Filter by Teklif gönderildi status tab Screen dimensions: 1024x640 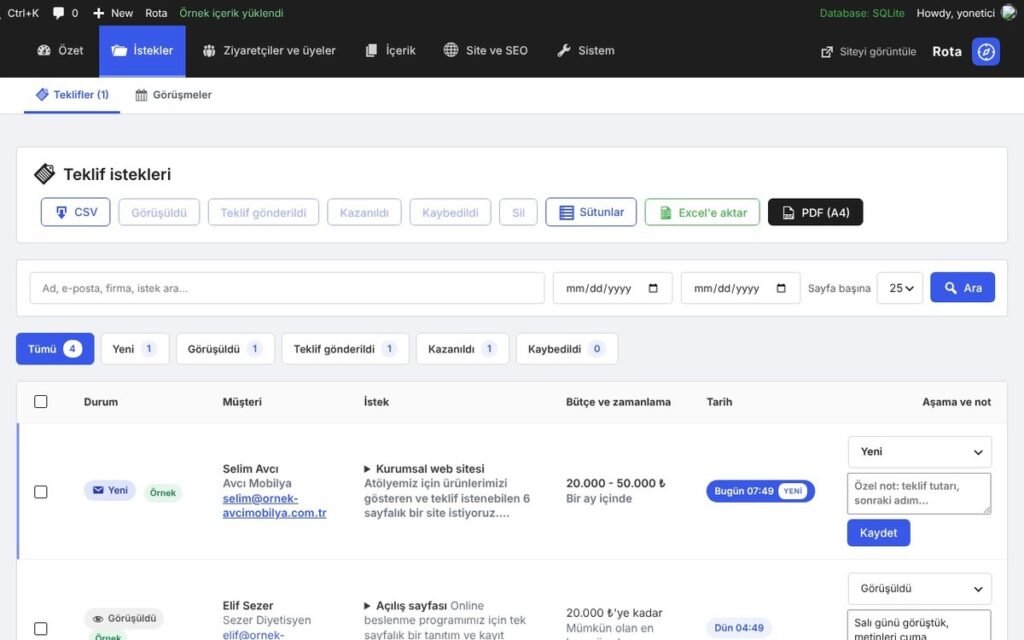pyautogui.click(x=345, y=349)
